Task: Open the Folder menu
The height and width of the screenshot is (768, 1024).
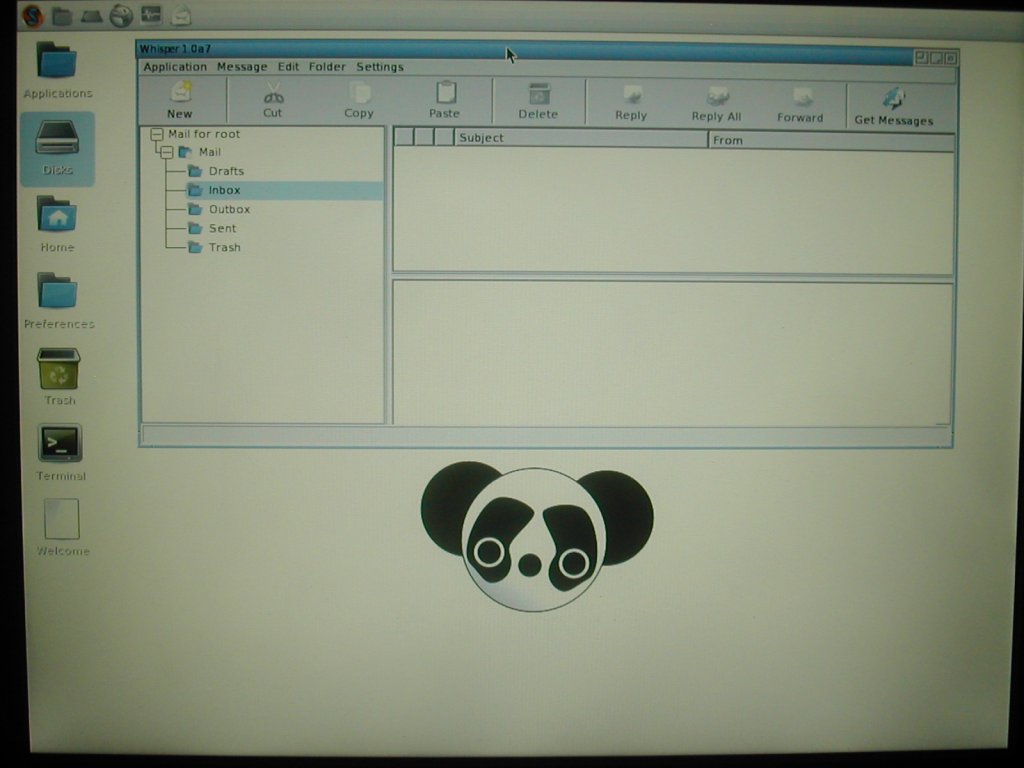Action: 327,67
